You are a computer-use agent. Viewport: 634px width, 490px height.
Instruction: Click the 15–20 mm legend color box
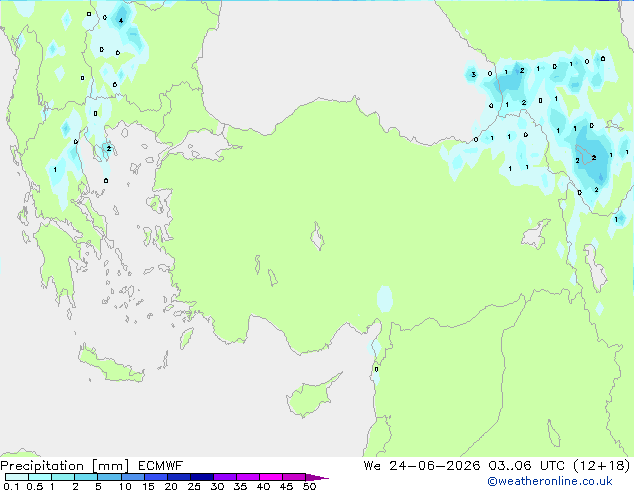[156, 477]
